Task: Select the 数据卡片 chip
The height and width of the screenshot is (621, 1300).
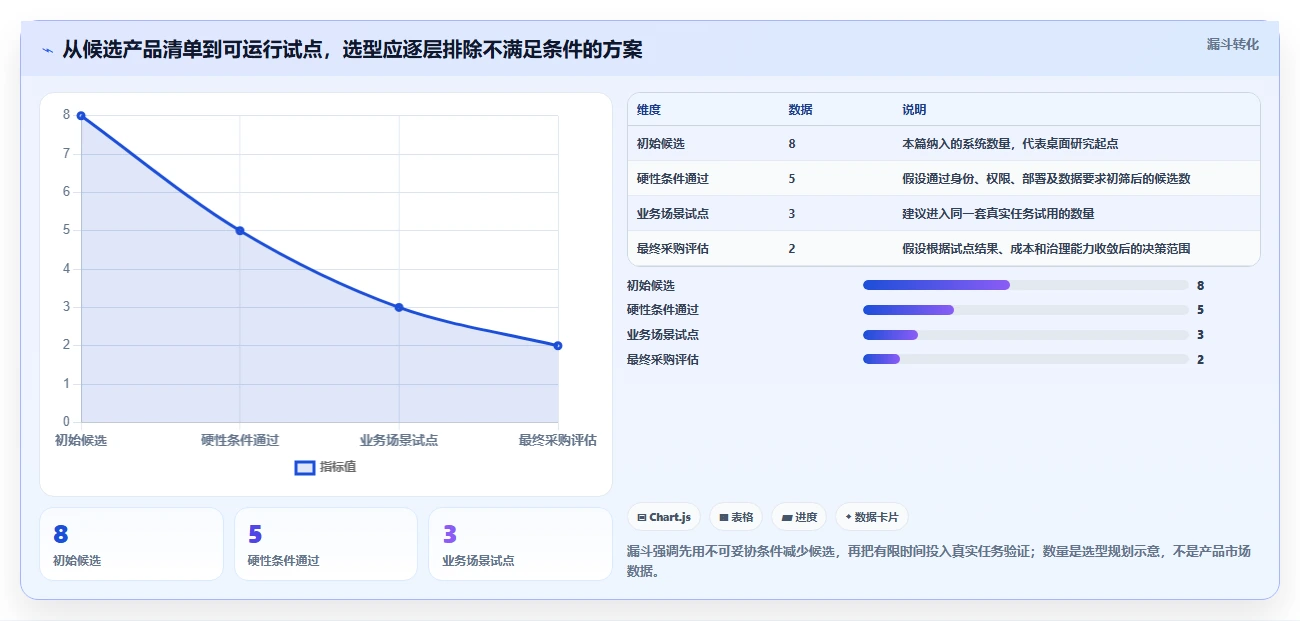Action: point(872,517)
